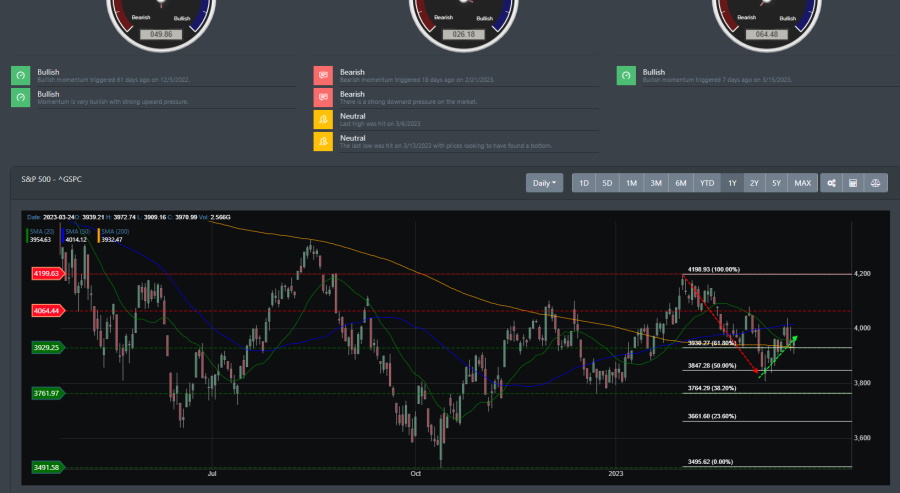Click gauge reading 026.18

coord(464,34)
